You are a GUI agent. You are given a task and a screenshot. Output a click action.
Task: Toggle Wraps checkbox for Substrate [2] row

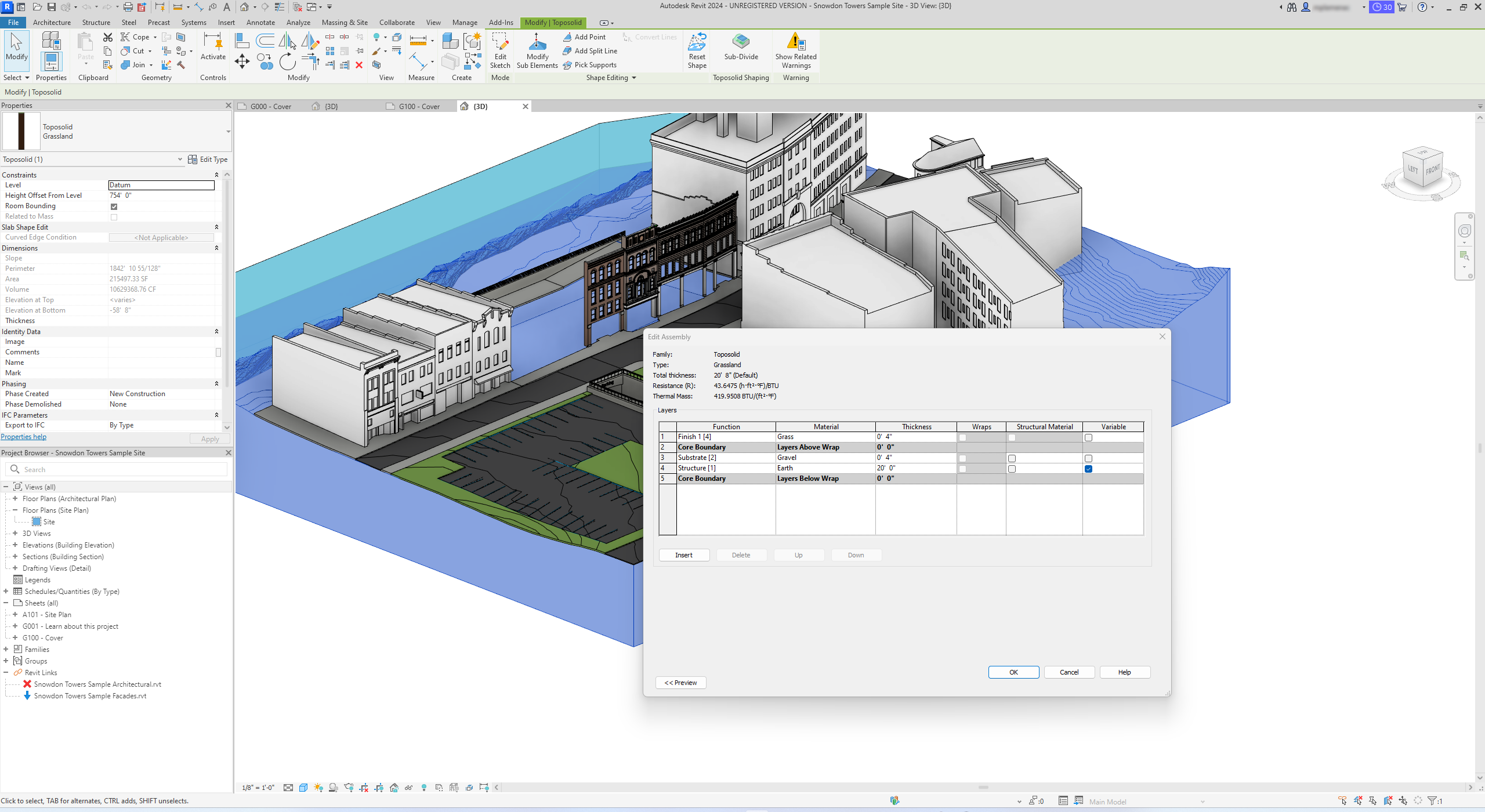tap(962, 458)
